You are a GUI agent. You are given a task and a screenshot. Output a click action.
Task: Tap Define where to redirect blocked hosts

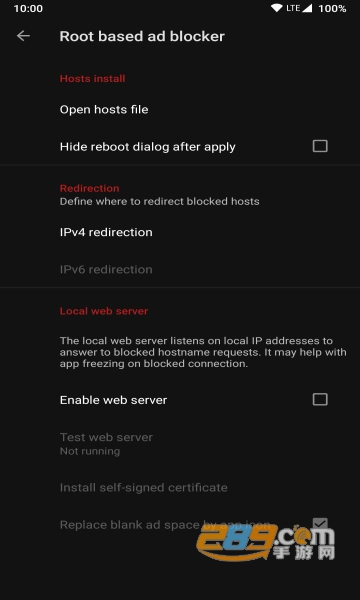pyautogui.click(x=160, y=201)
